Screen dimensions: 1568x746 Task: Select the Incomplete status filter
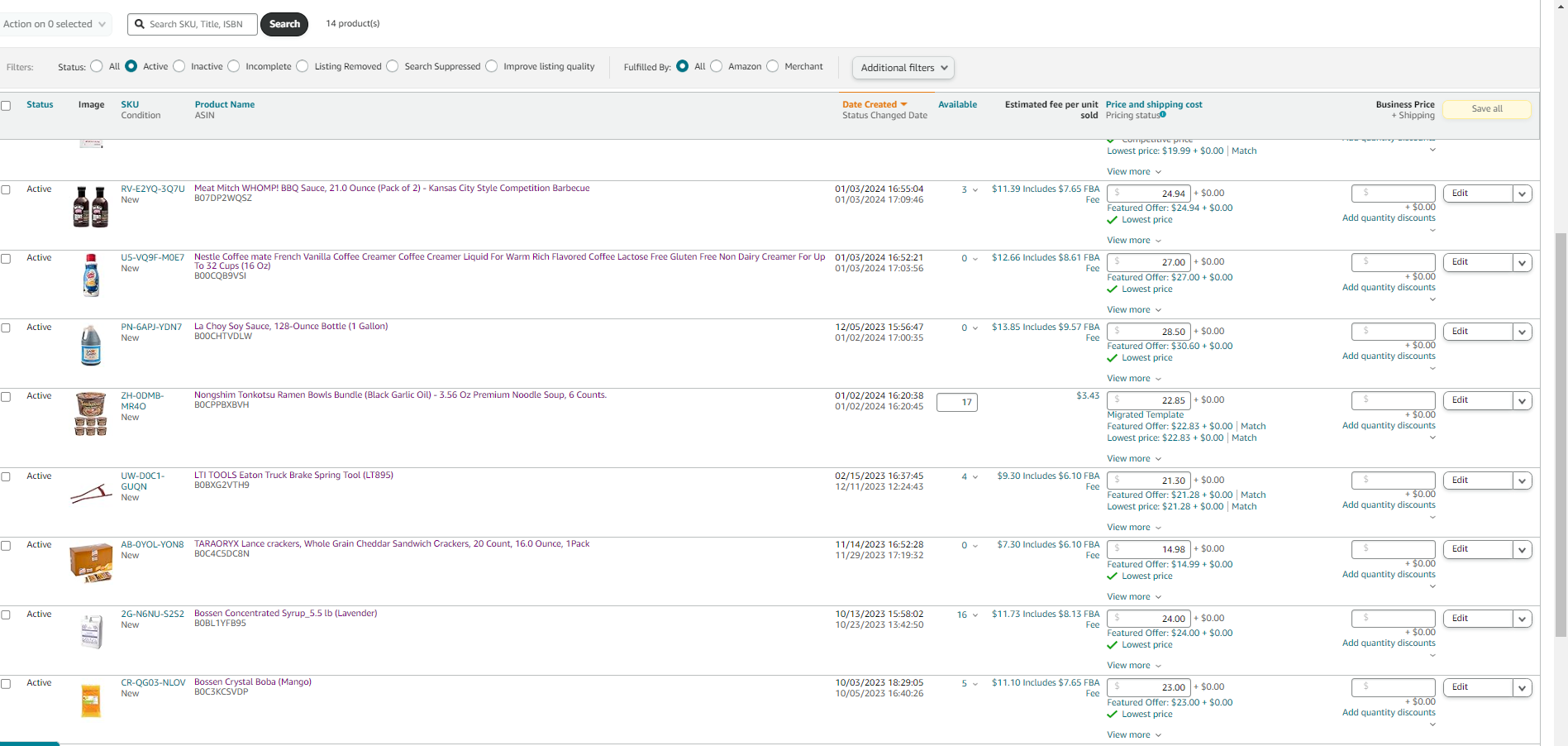(x=233, y=66)
